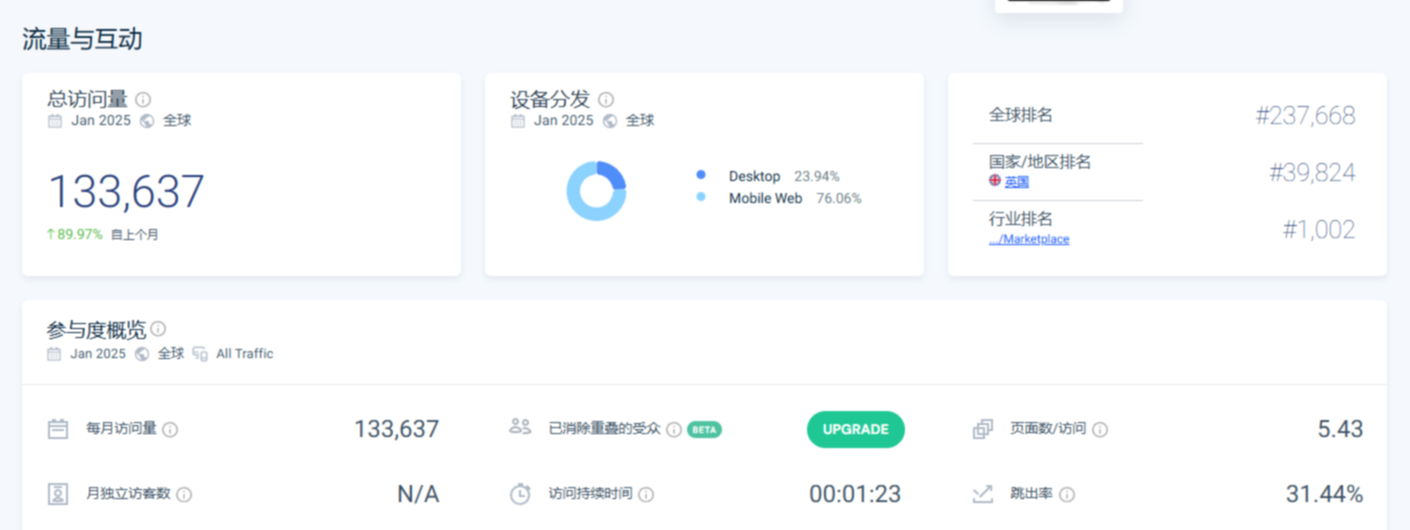Viewport: 1410px width, 530px height.
Task: Click info icon beside 参与度概览 title
Action: tap(158, 329)
